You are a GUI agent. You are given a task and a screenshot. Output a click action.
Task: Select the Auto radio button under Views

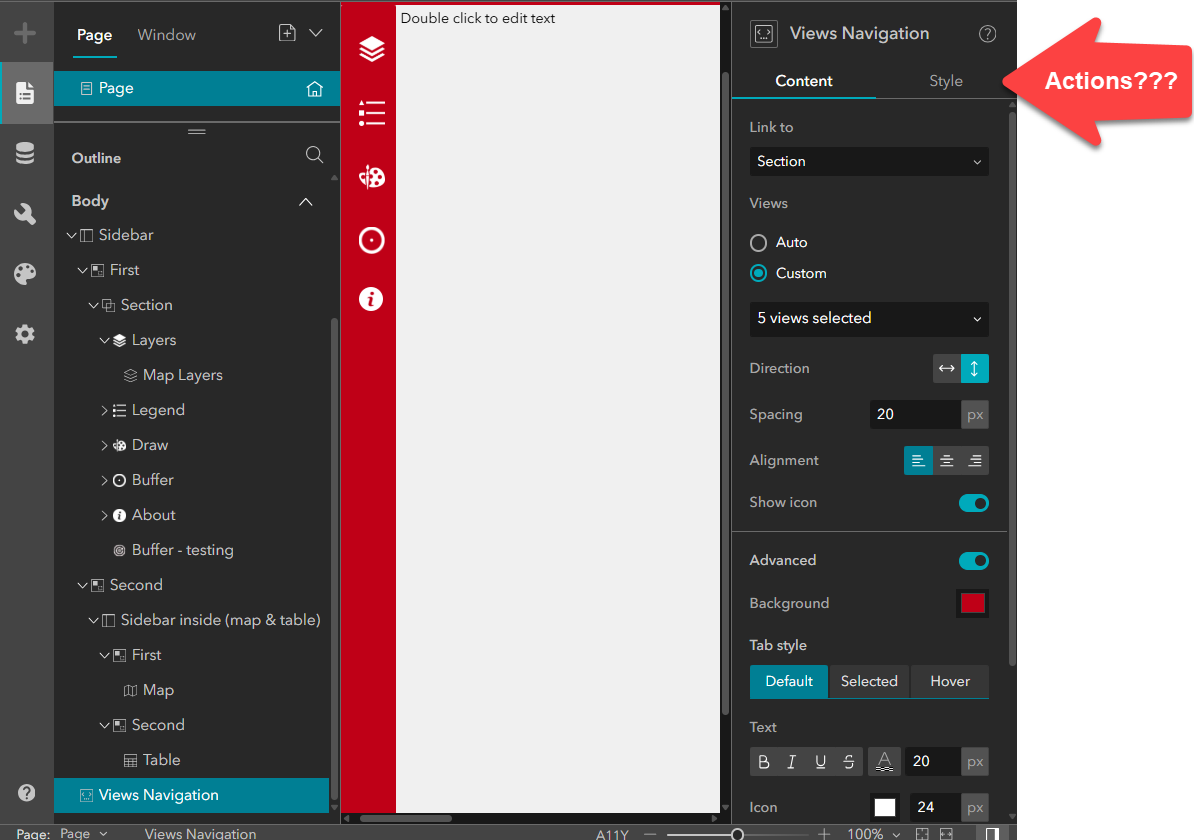click(758, 242)
